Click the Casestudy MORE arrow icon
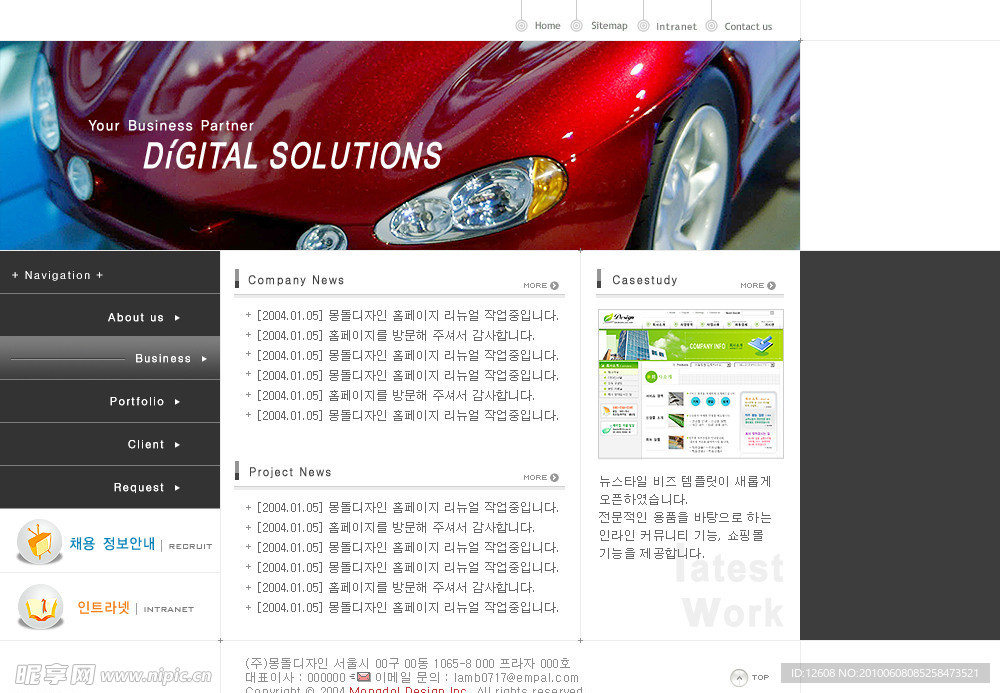Screen dimensions: 1000x693 click(x=771, y=286)
